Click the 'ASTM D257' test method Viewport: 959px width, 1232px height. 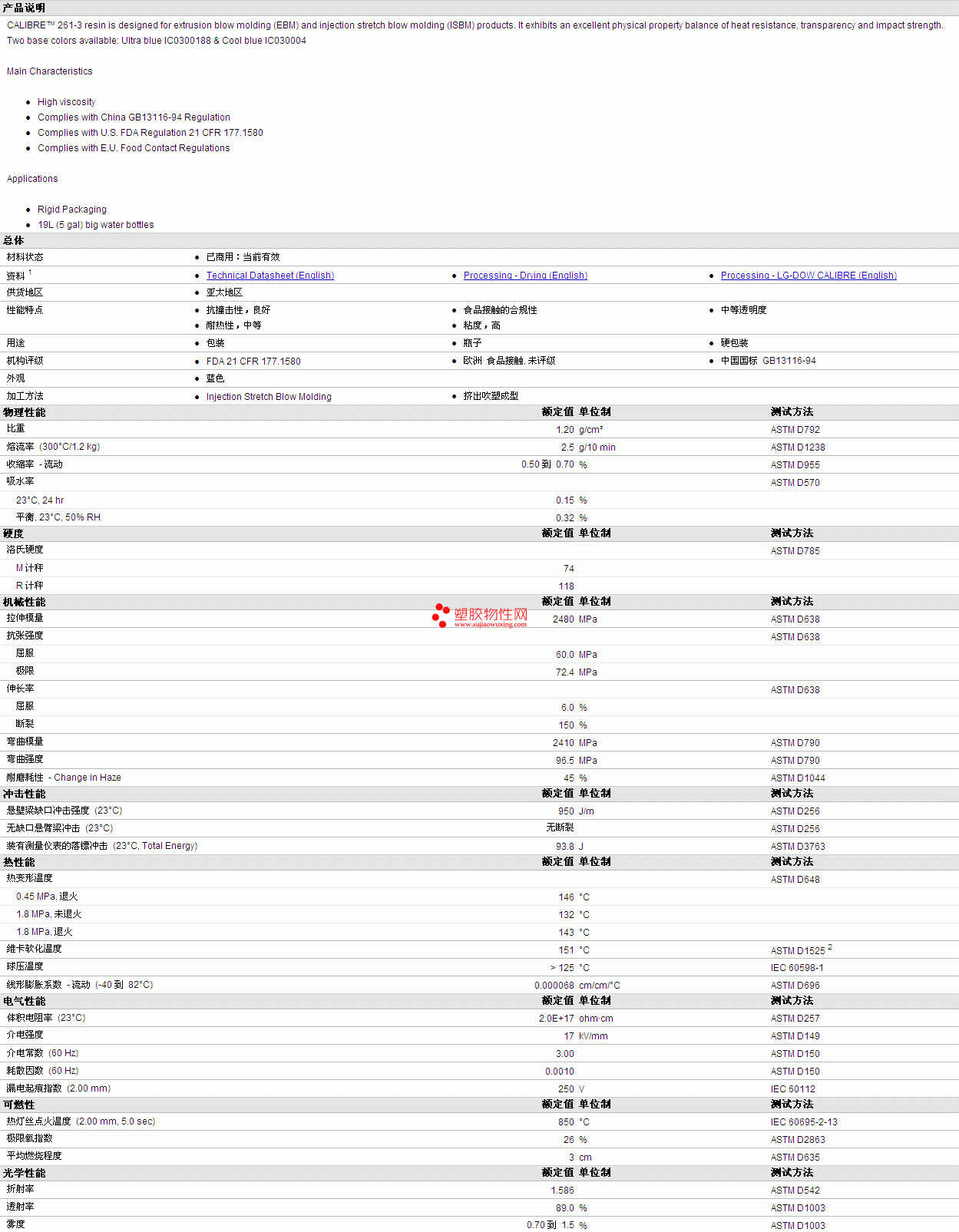click(795, 1019)
